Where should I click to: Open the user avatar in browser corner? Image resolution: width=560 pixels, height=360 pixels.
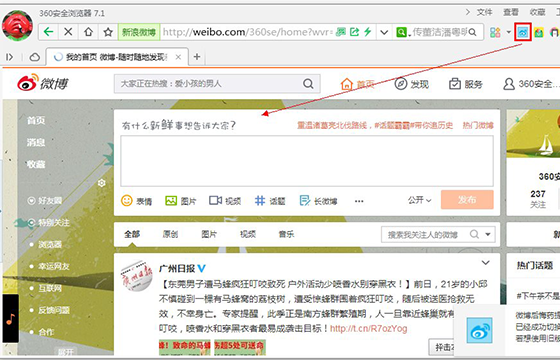click(17, 26)
